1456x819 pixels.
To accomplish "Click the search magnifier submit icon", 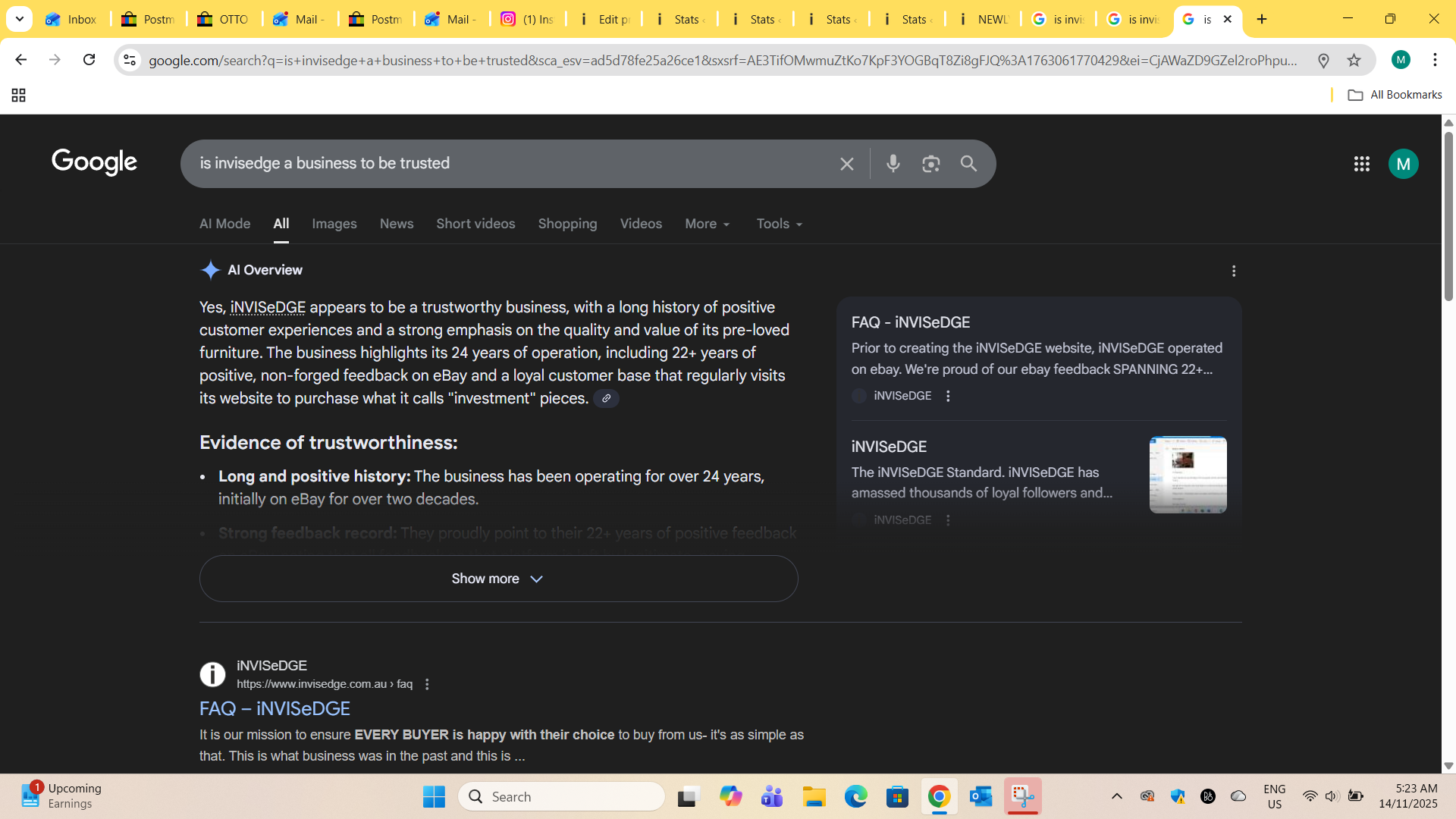I will pyautogui.click(x=968, y=164).
